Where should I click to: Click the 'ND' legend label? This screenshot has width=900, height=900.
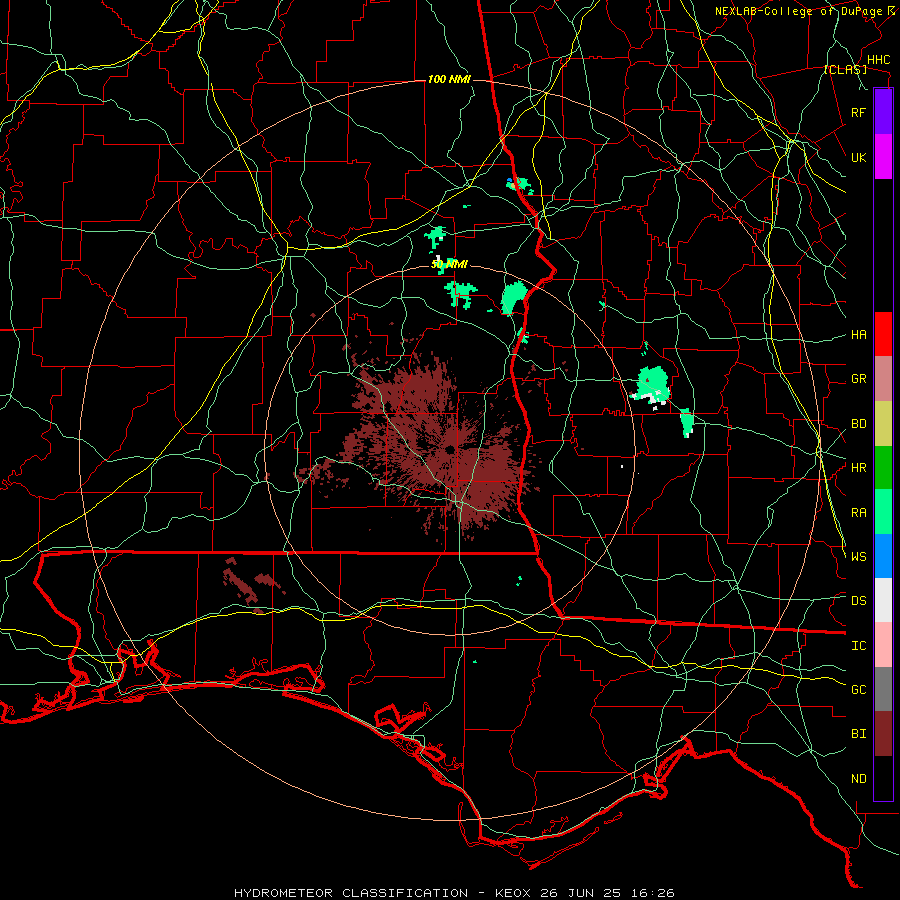pos(858,779)
